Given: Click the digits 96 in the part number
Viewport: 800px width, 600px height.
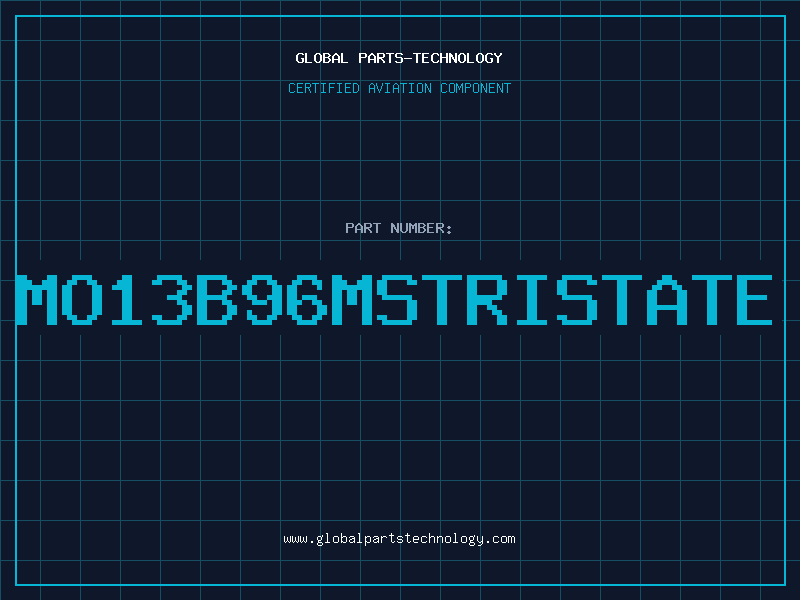Looking at the screenshot, I should pos(285,299).
